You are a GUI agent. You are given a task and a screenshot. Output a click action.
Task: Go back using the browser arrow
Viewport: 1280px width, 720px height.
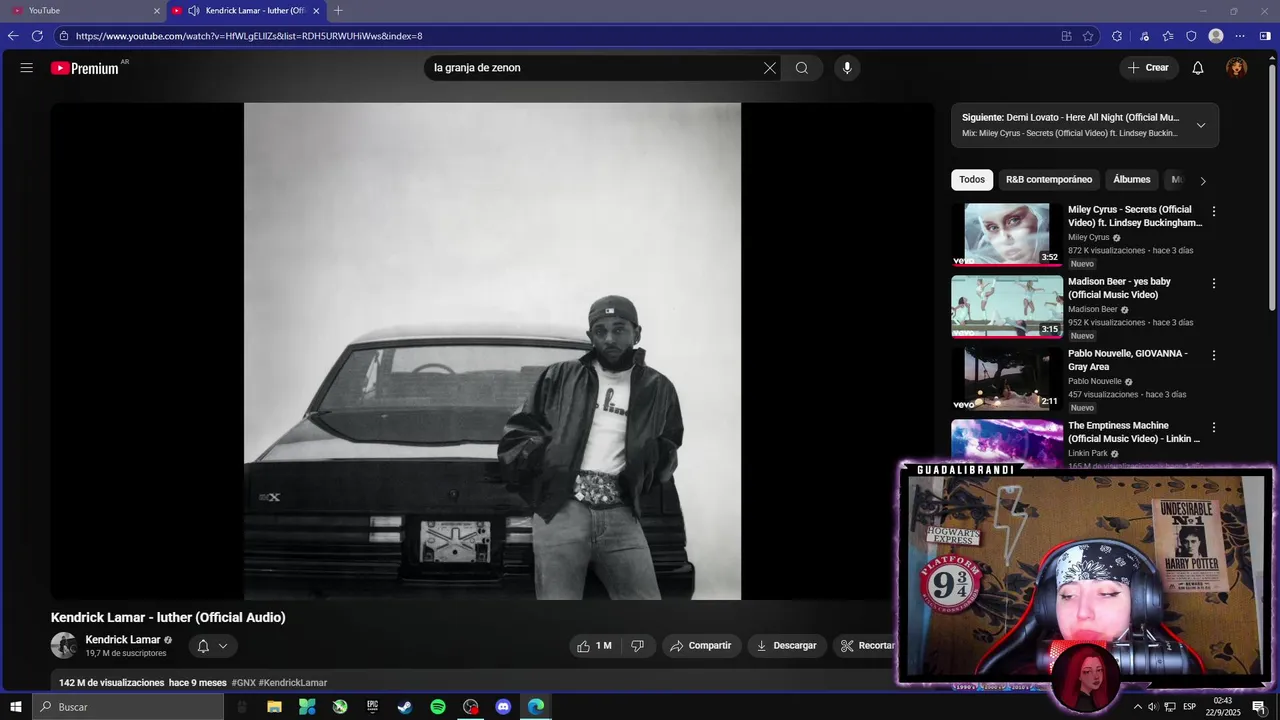coord(13,36)
